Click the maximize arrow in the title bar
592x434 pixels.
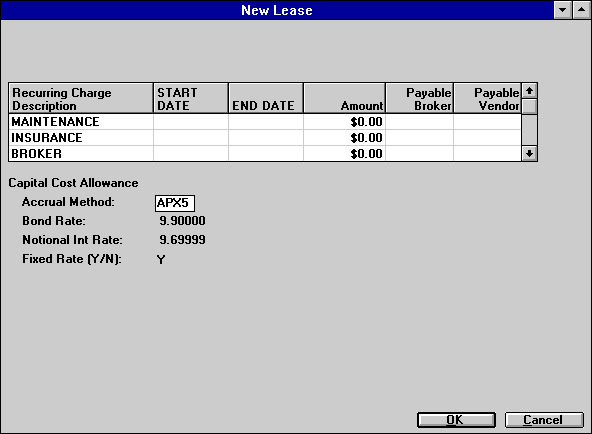click(x=581, y=10)
